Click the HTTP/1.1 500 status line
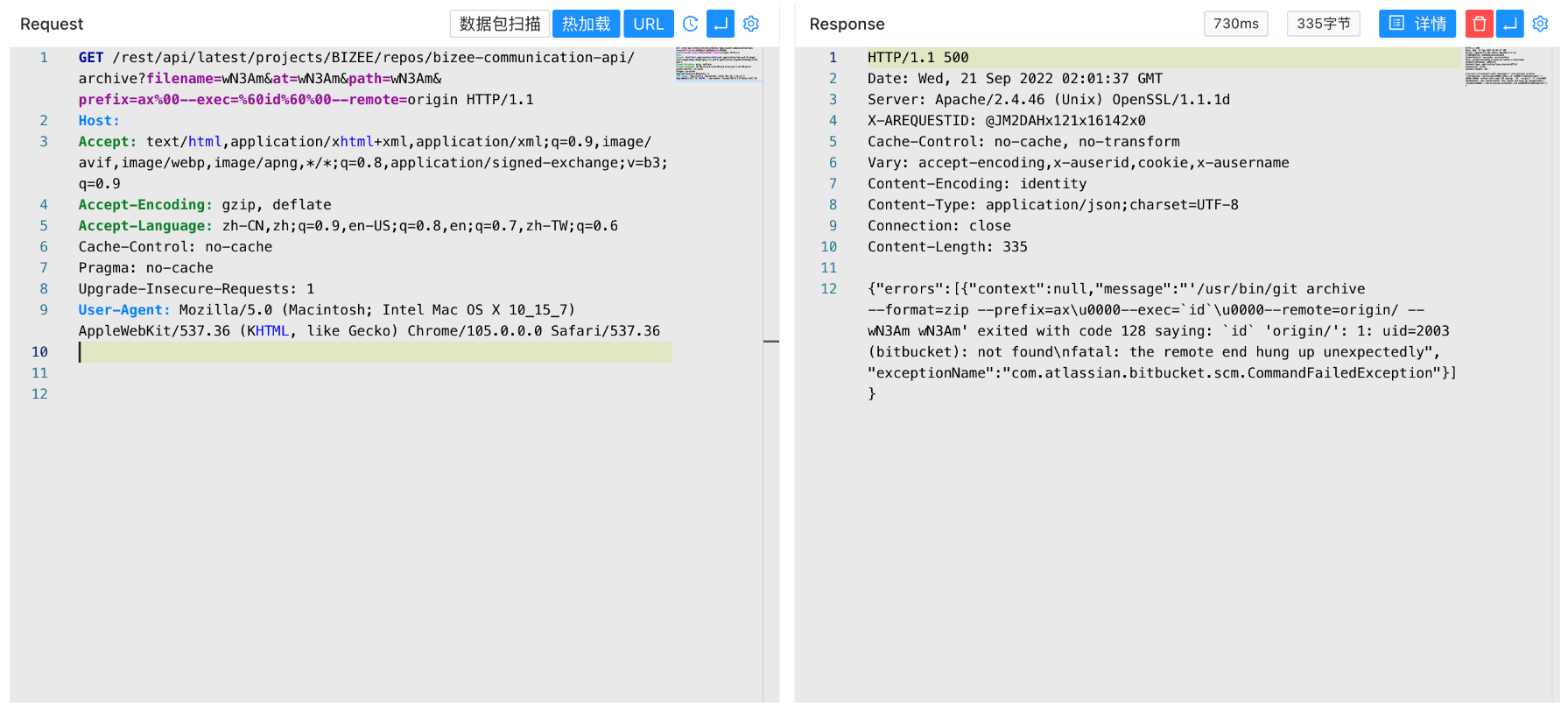1568x707 pixels. point(918,58)
